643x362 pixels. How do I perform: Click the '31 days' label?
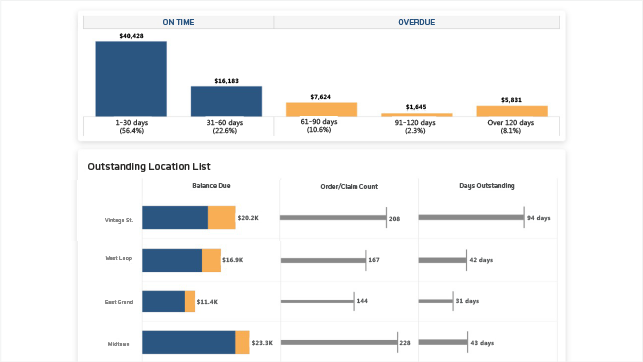[x=467, y=301]
